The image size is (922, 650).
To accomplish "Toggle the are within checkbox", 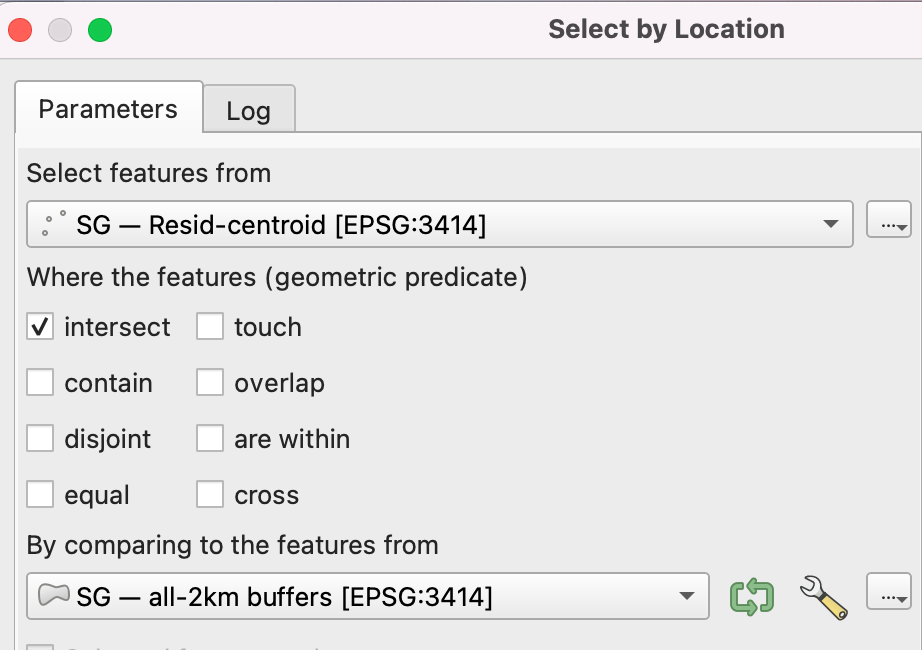I will pyautogui.click(x=210, y=439).
